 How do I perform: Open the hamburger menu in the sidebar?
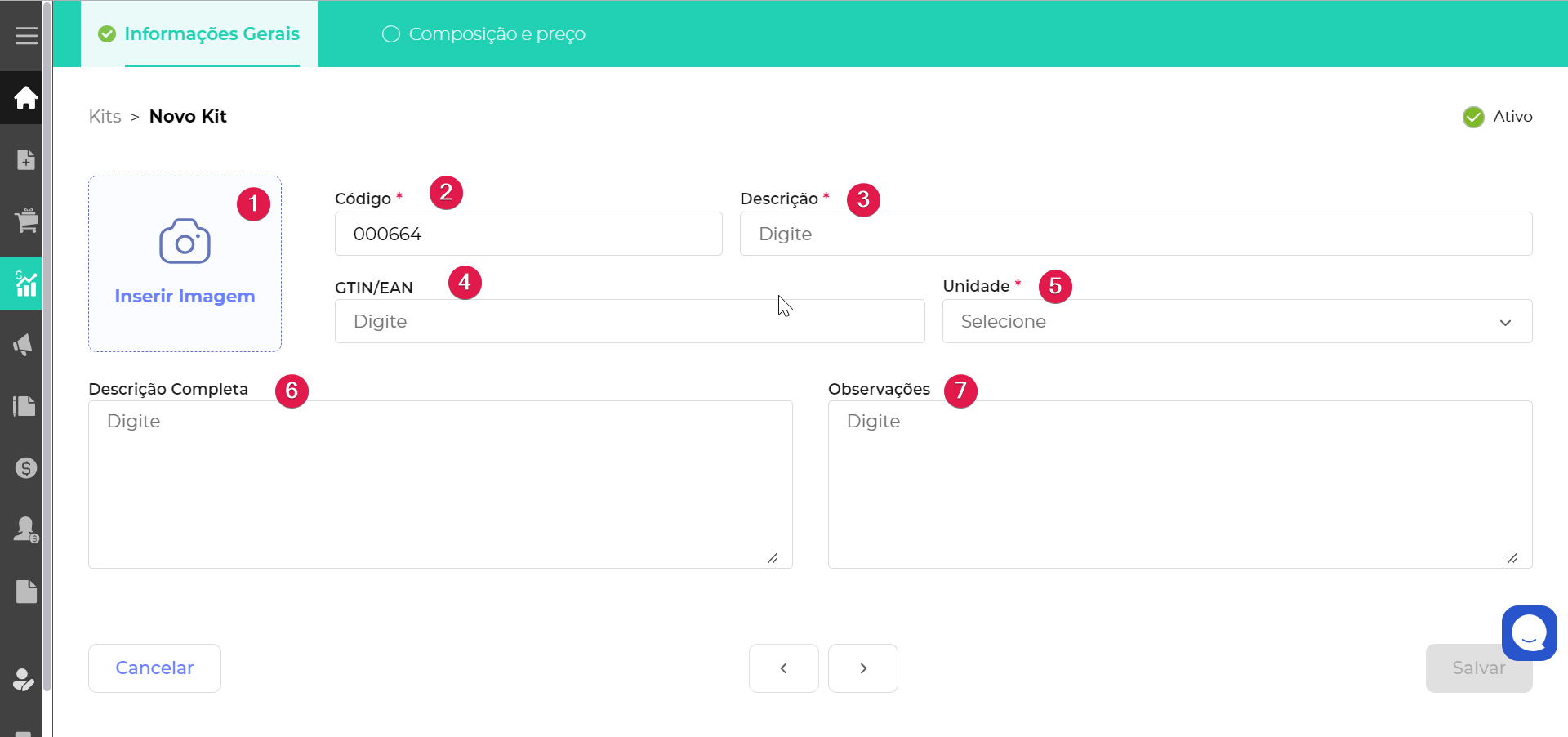coord(26,36)
